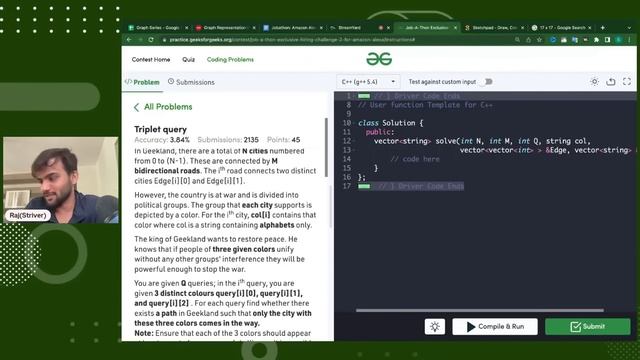This screenshot has width=640, height=360.
Task: Open Contest Home
Action: pos(151,60)
